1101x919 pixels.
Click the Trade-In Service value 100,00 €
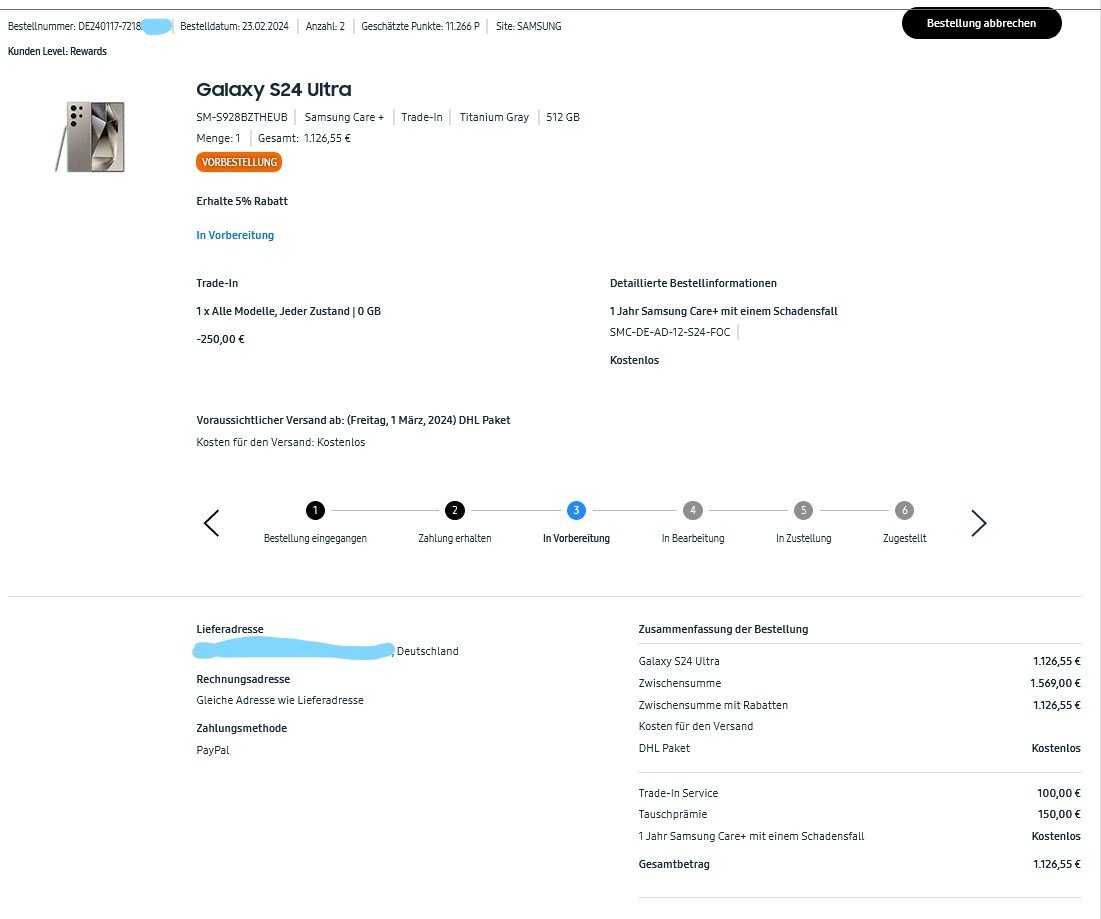coord(1059,793)
